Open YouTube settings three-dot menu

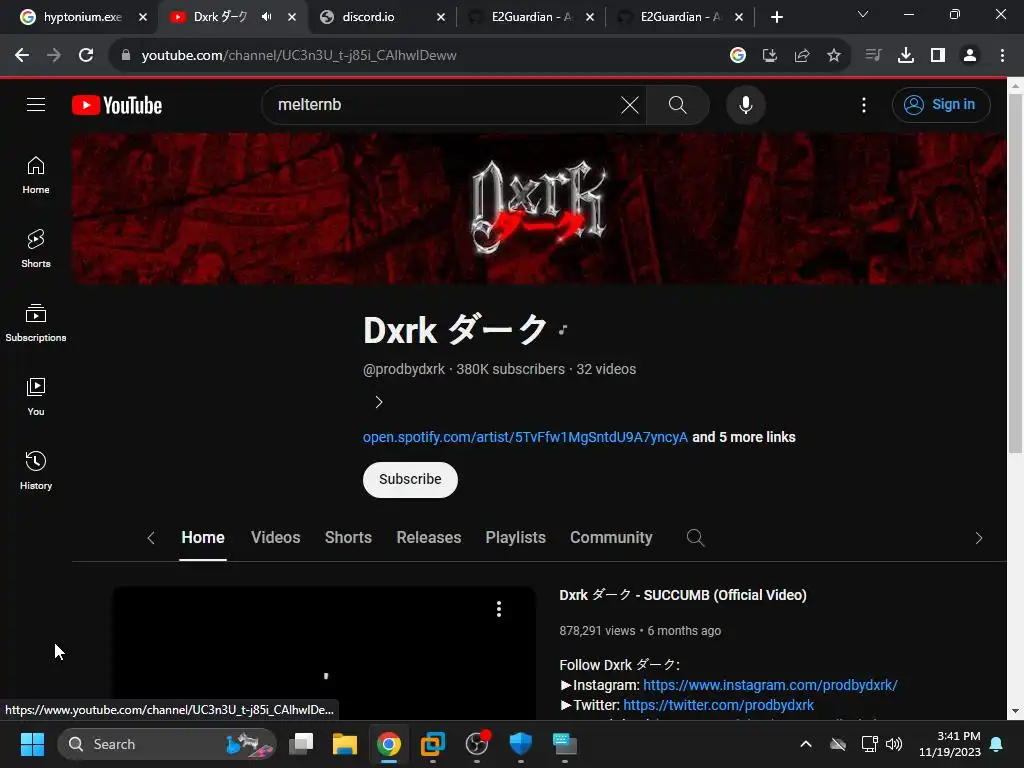(863, 104)
